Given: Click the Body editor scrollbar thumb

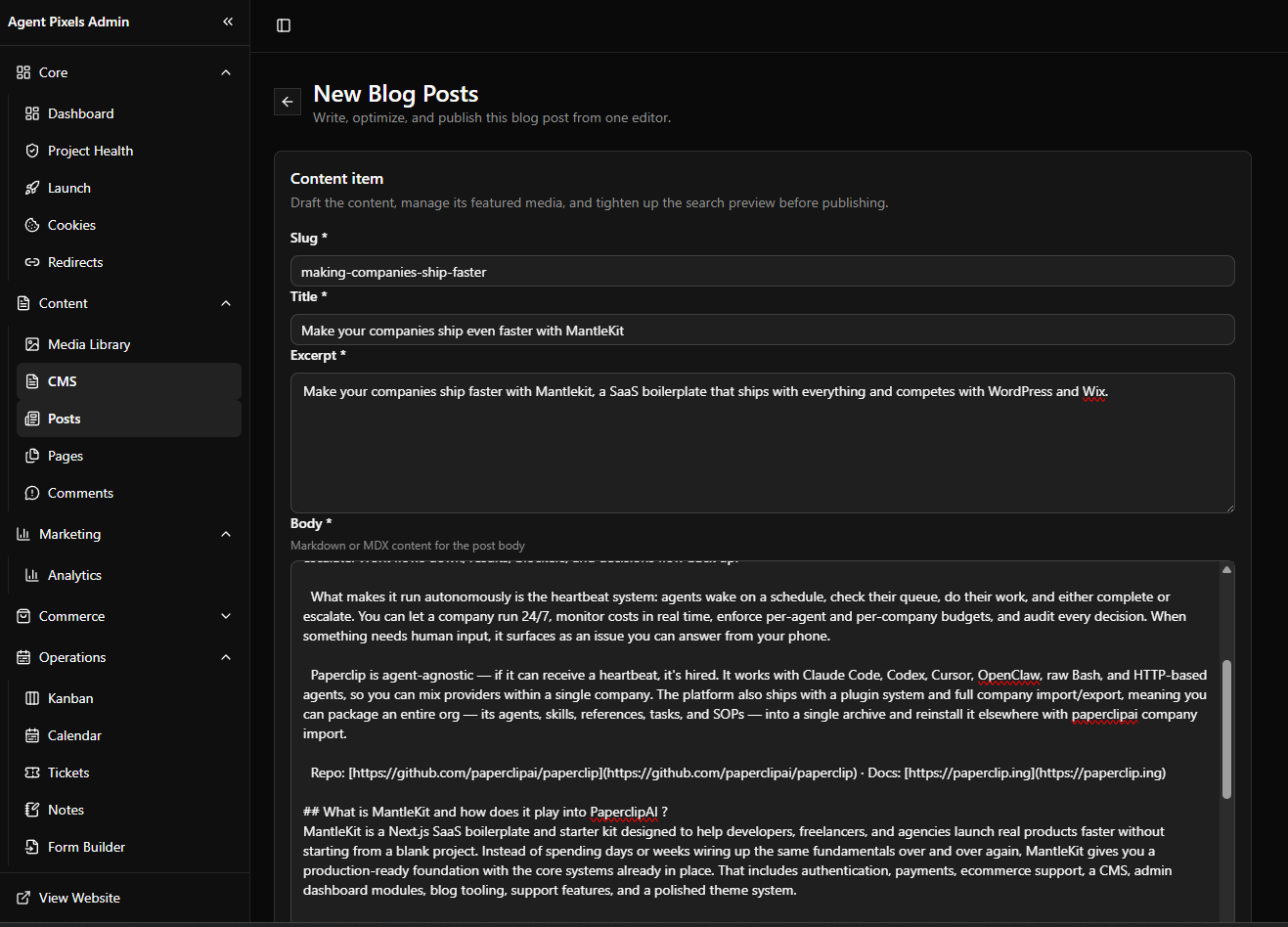Looking at the screenshot, I should 1226,729.
